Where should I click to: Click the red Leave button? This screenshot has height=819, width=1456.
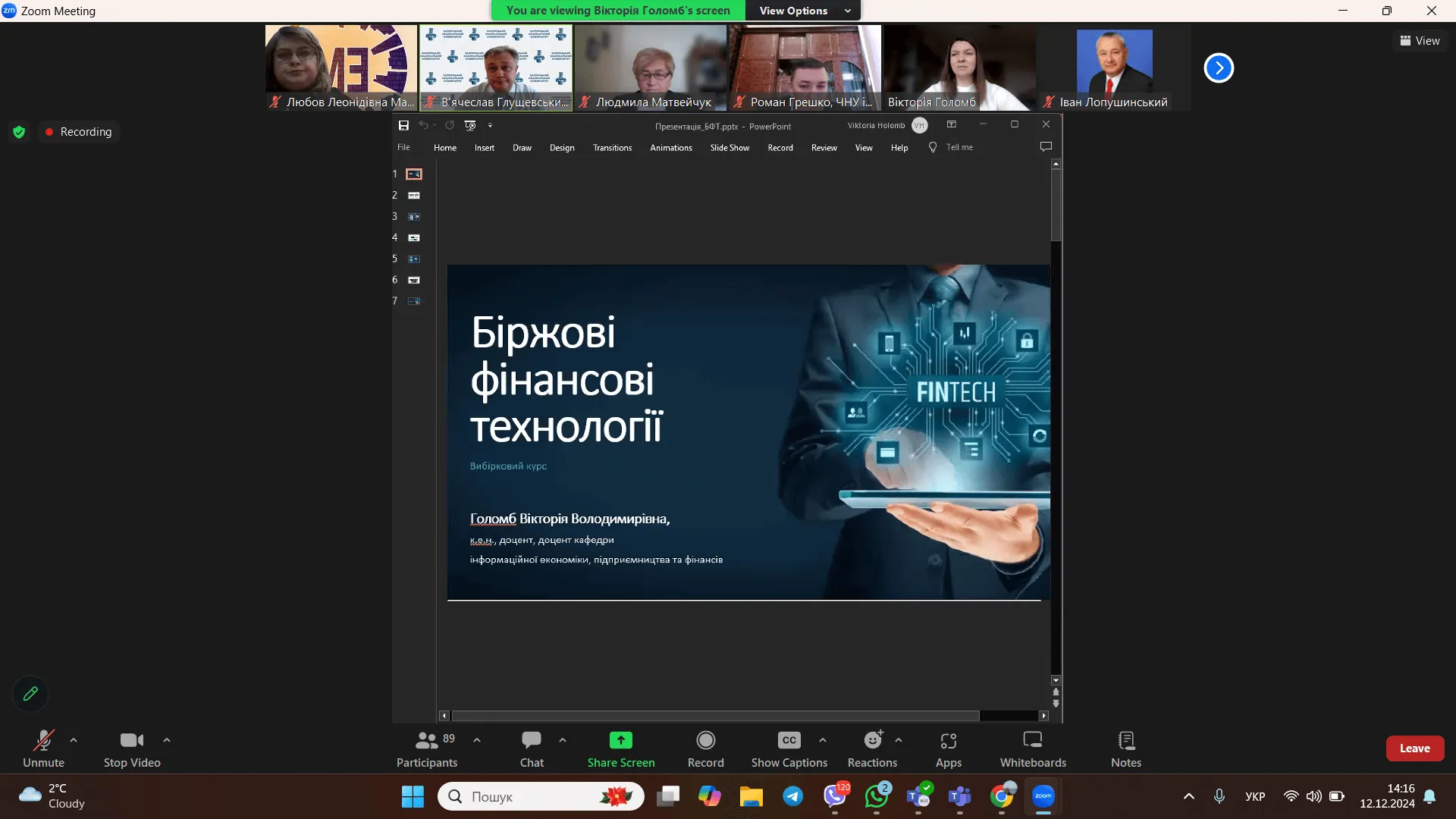pyautogui.click(x=1414, y=748)
